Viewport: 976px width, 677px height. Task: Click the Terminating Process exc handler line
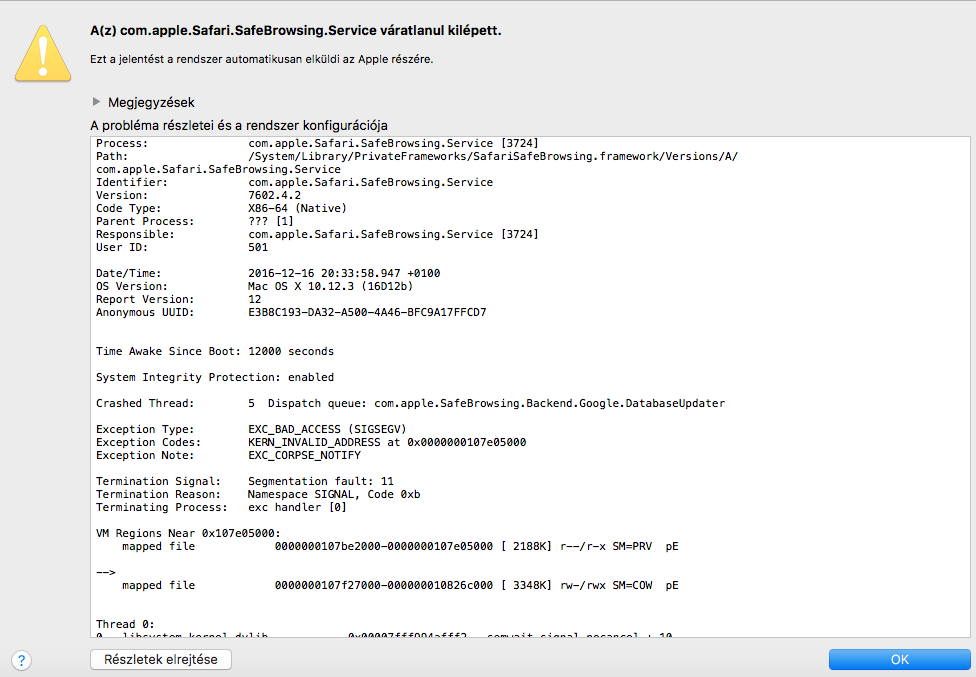(x=222, y=508)
